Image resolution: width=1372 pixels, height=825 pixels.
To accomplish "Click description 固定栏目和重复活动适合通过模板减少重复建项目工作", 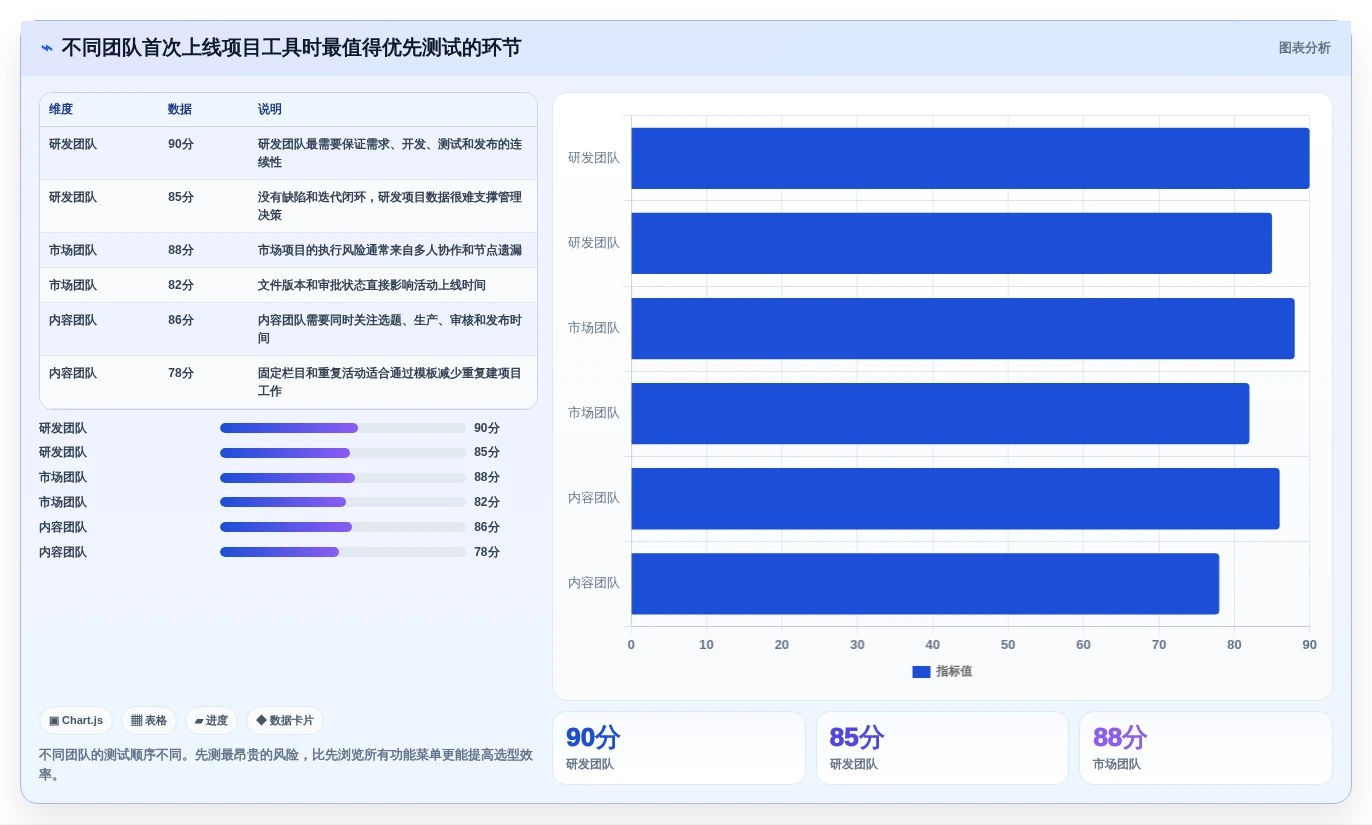I will (x=390, y=382).
